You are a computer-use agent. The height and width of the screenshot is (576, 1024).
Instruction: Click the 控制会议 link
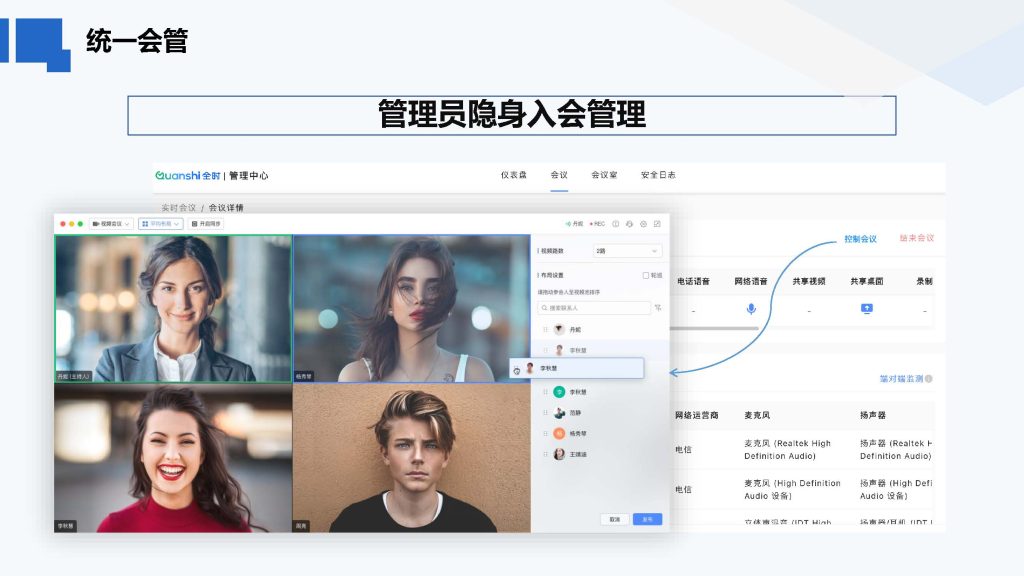point(860,239)
